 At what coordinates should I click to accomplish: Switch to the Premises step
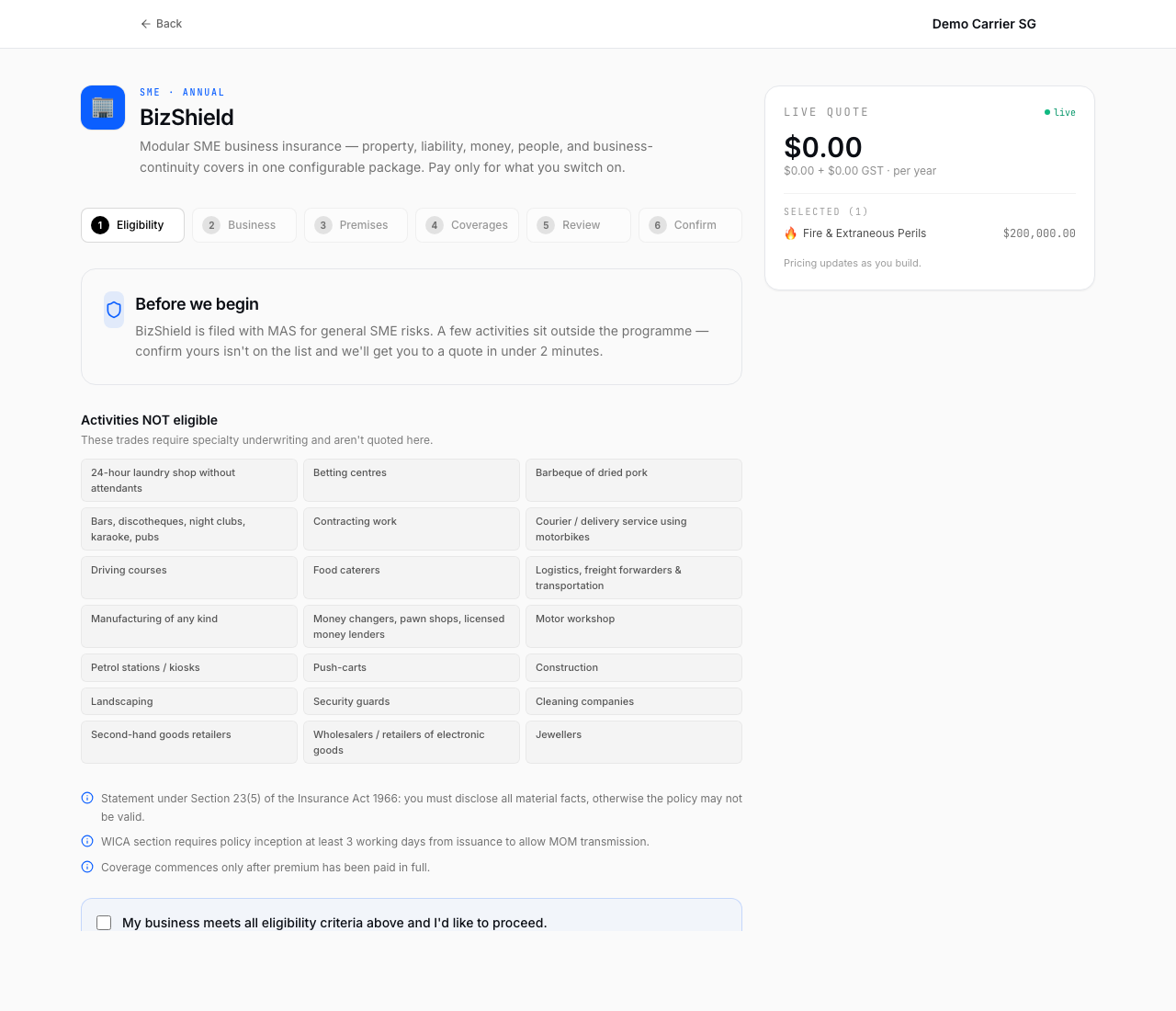pos(356,225)
